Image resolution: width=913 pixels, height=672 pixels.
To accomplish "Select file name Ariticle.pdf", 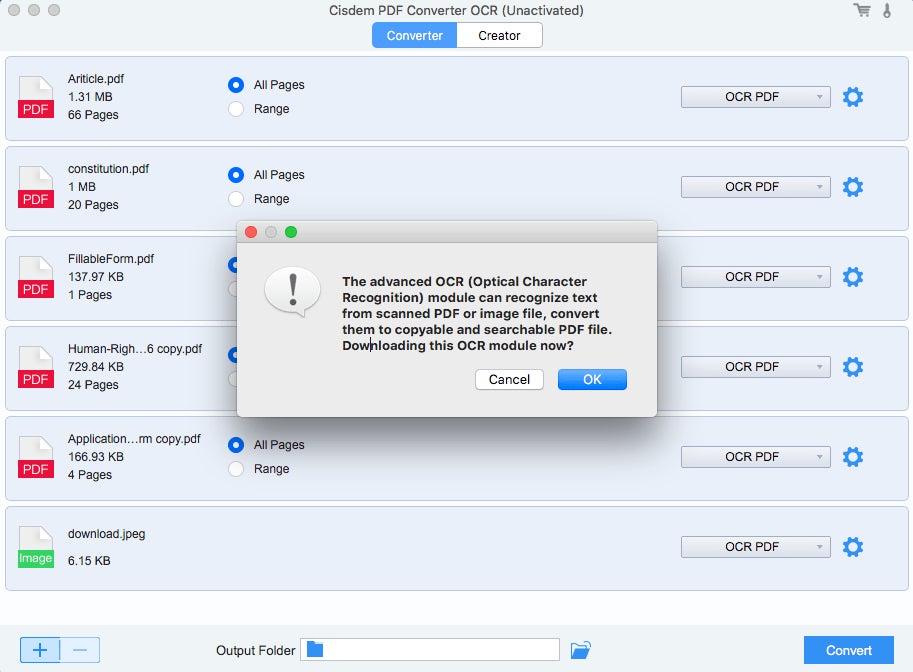I will tap(96, 79).
